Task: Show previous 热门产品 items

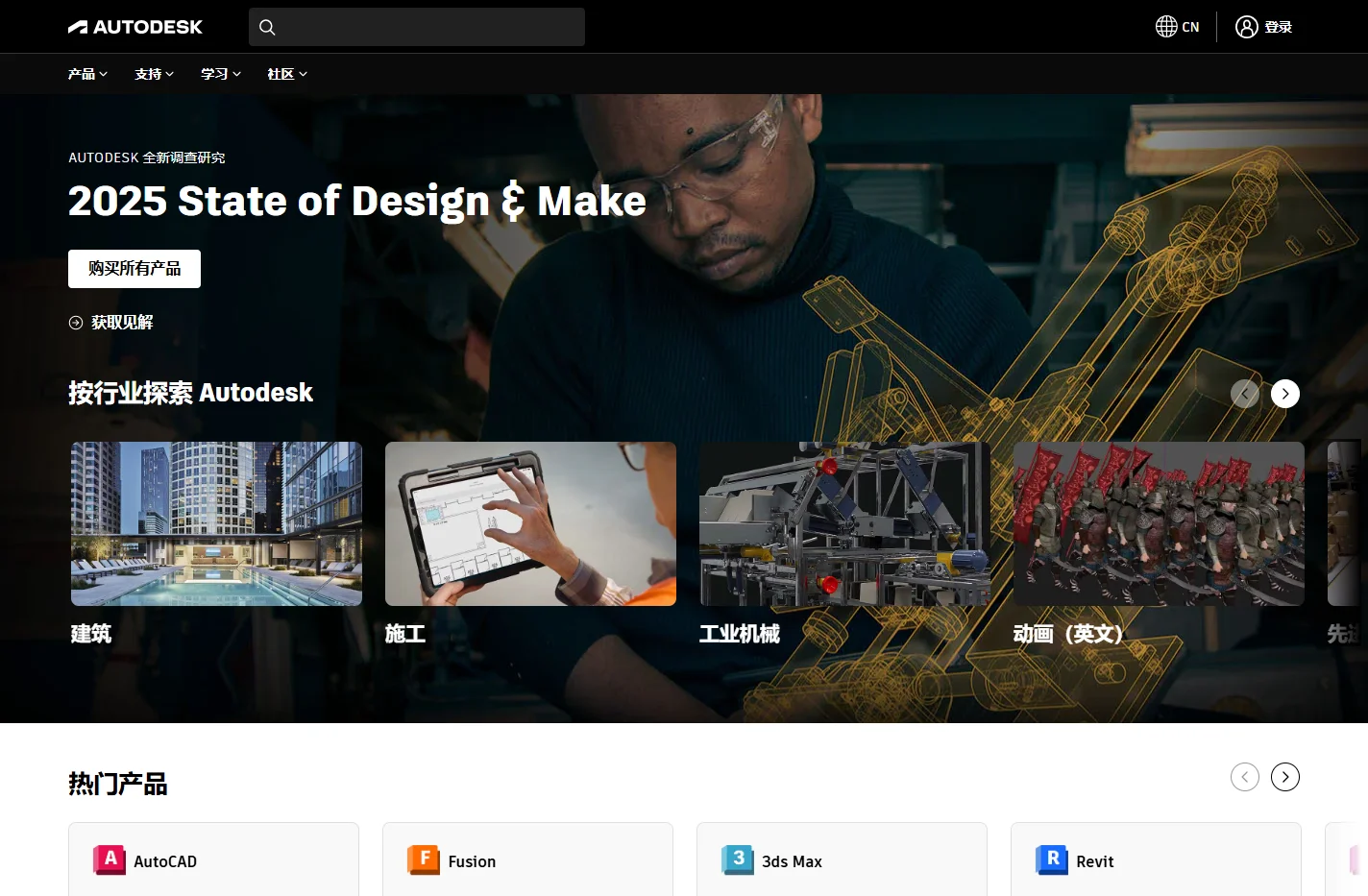Action: 1245,777
